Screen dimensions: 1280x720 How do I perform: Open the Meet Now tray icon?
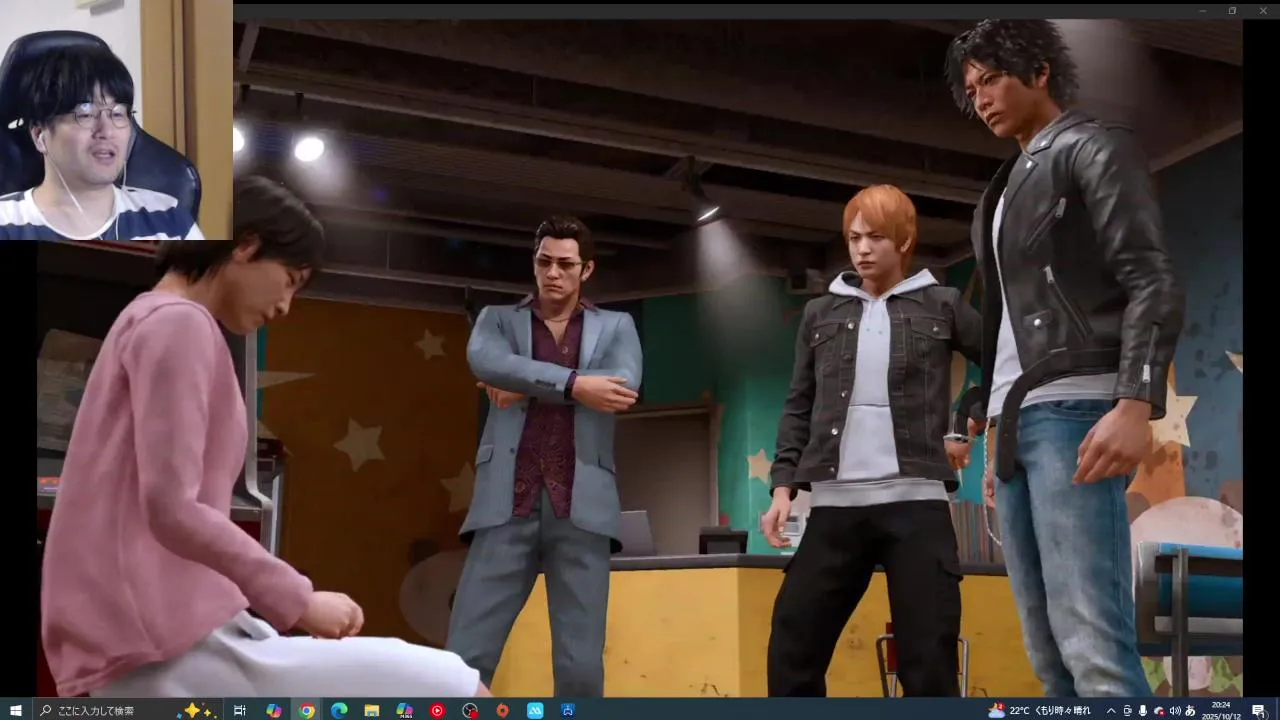1127,710
